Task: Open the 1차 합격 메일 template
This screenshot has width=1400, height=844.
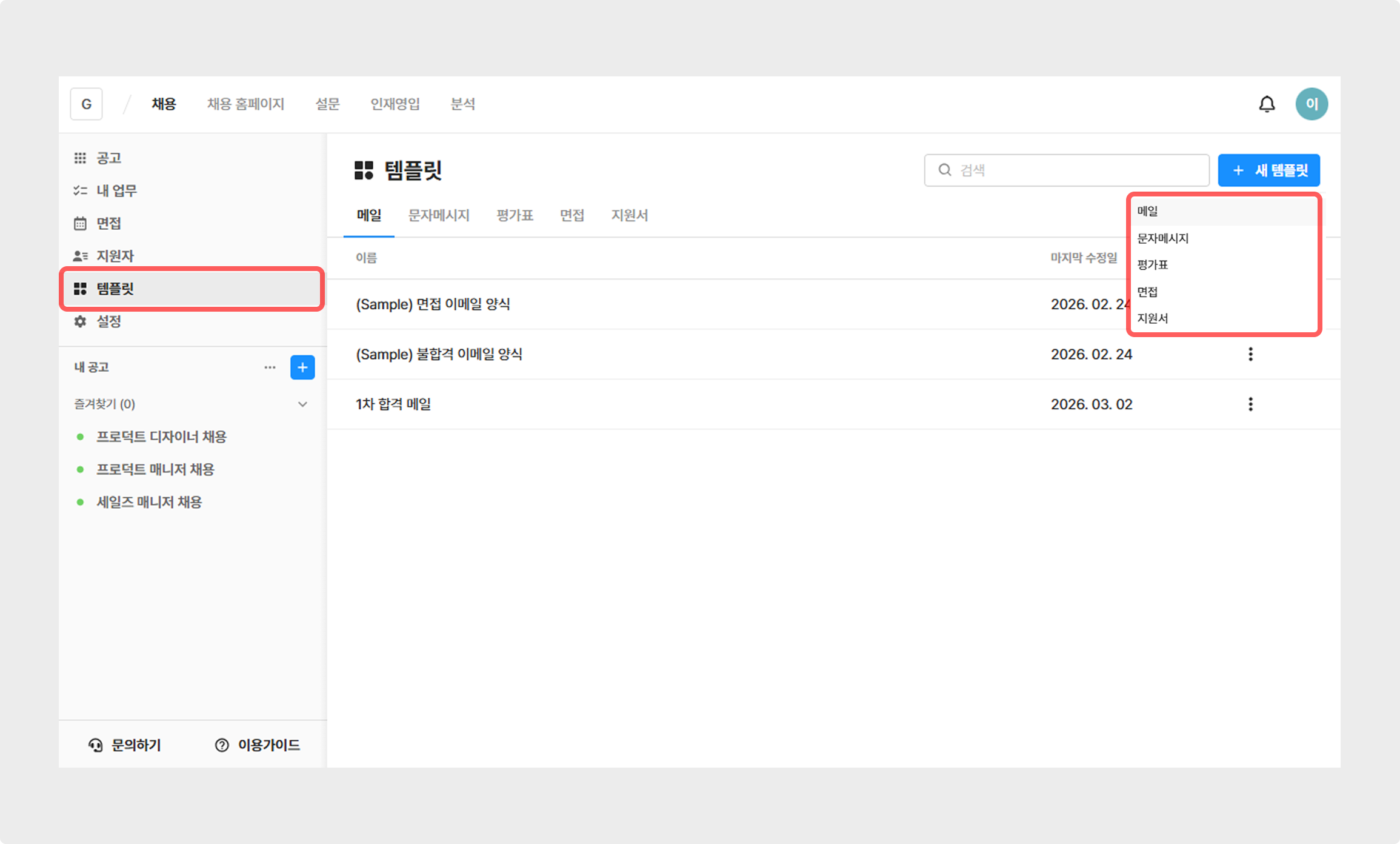Action: pos(393,404)
